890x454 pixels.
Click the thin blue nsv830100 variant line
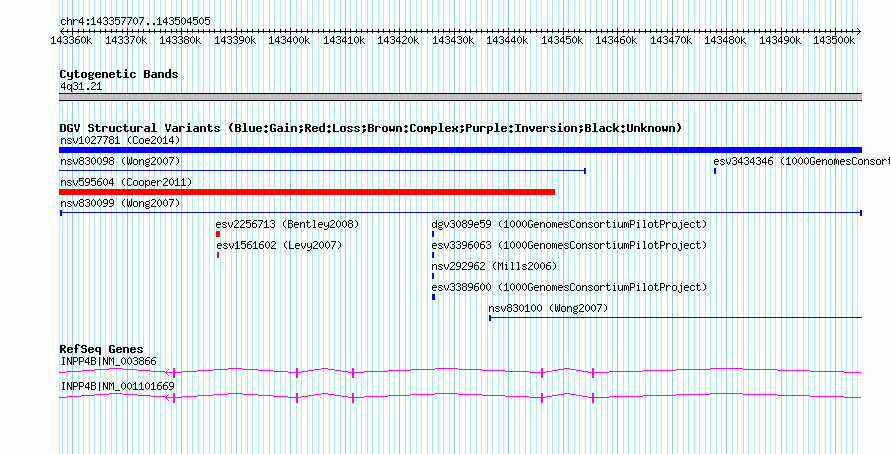click(675, 318)
